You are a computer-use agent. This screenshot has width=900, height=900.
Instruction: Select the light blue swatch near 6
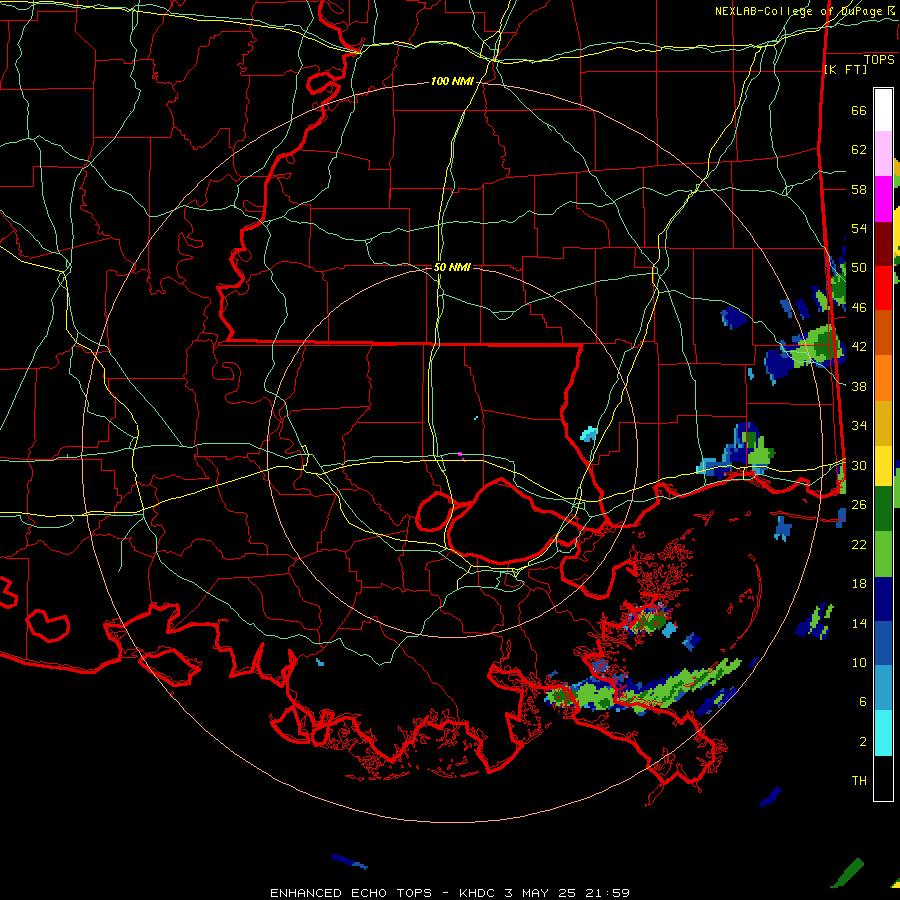click(883, 688)
